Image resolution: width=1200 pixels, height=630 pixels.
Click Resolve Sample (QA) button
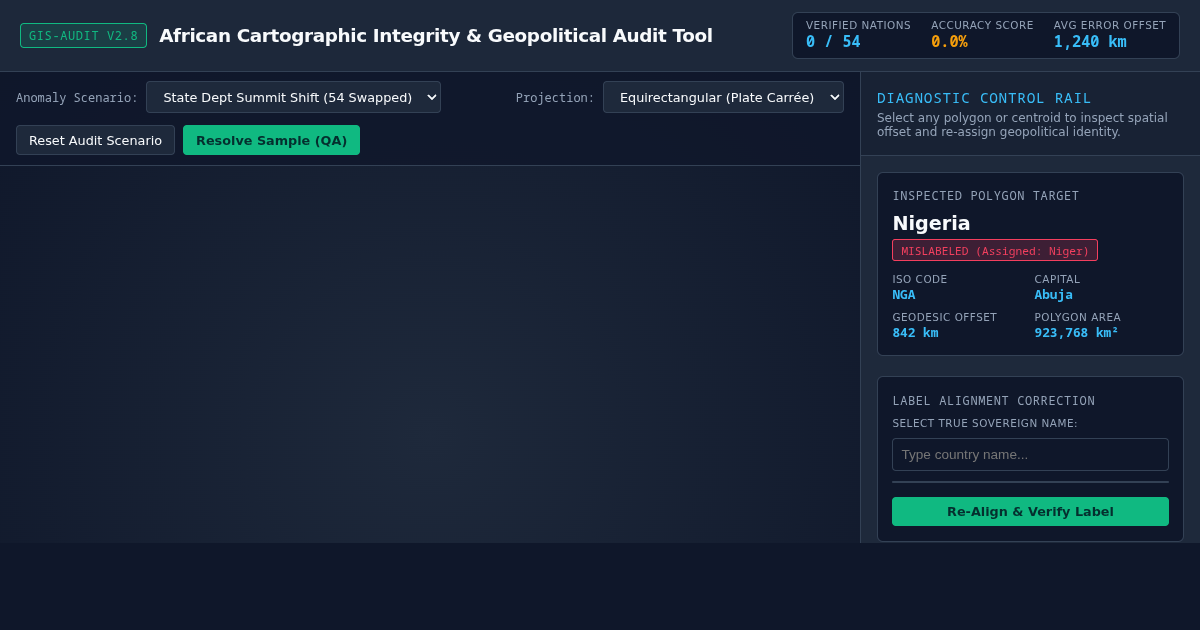point(271,140)
